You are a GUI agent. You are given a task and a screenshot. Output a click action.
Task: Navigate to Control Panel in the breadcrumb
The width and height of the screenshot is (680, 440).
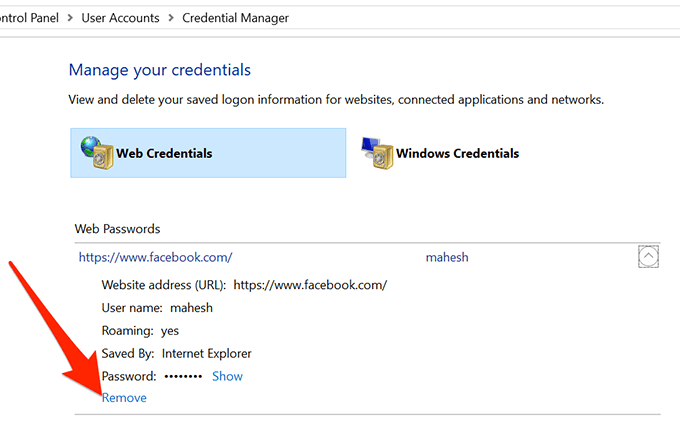point(30,18)
